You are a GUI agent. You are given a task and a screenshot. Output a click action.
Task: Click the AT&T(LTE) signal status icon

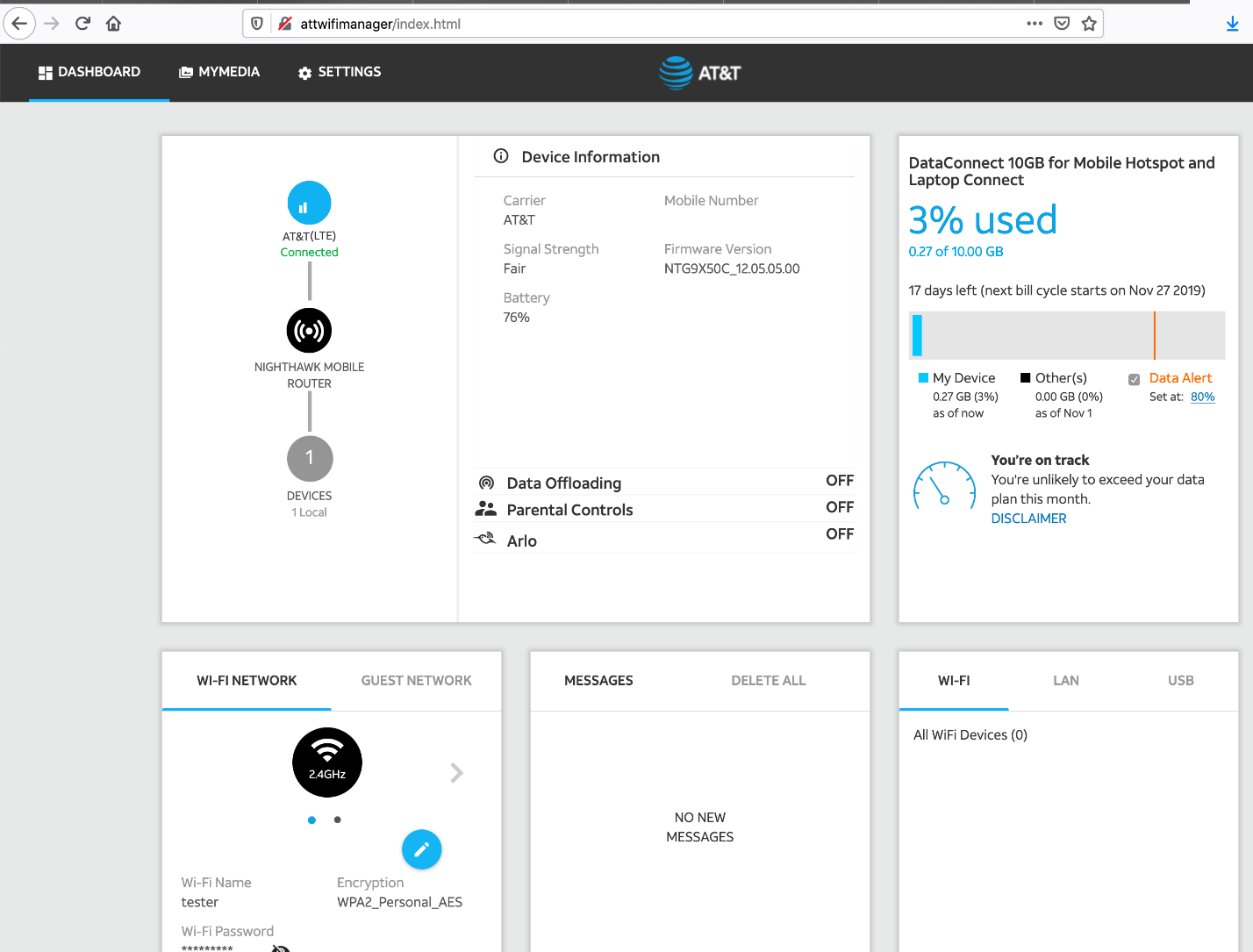coord(309,203)
